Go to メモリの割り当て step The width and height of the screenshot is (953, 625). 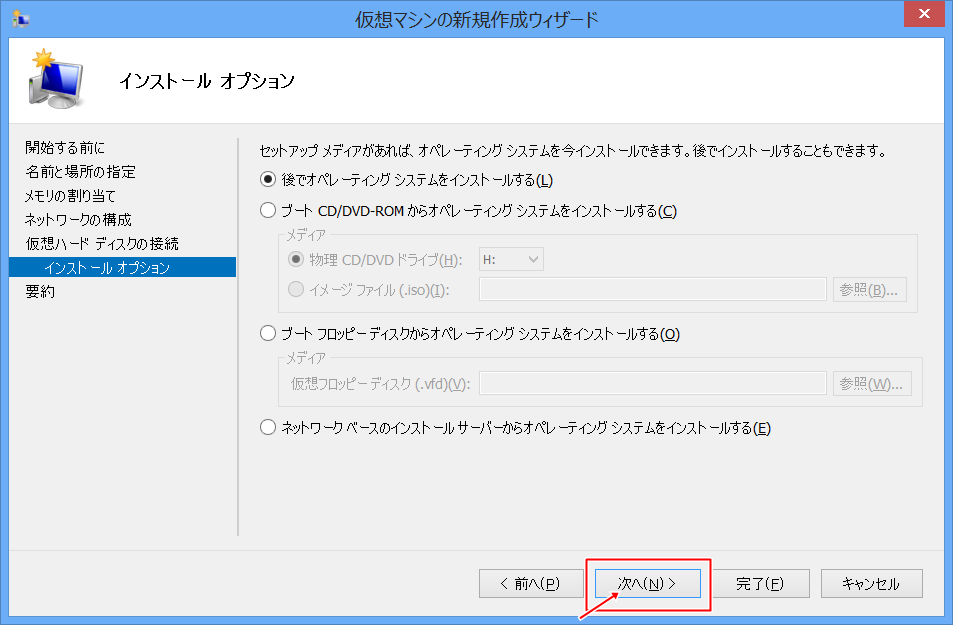70,196
